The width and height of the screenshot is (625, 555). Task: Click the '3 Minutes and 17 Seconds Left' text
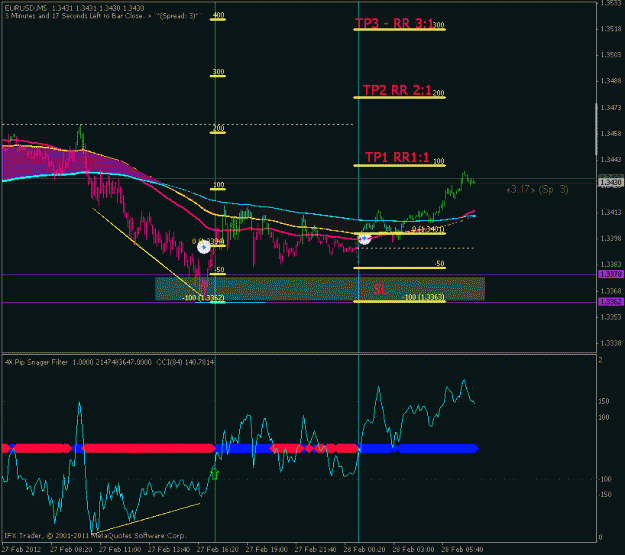point(73,16)
